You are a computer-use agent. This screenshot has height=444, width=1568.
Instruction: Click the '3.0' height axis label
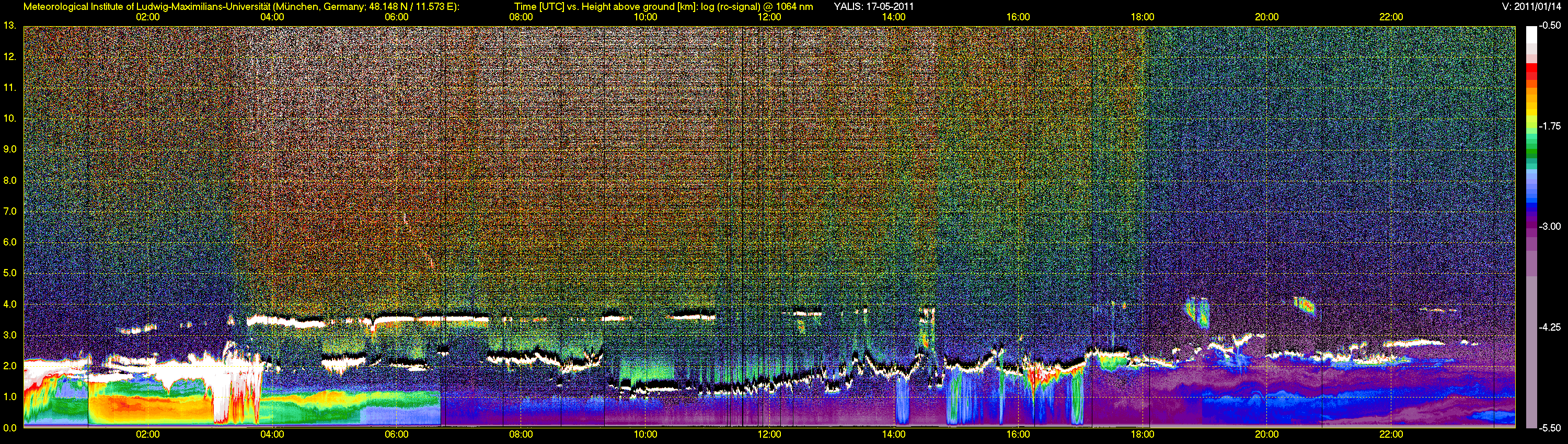coord(10,335)
